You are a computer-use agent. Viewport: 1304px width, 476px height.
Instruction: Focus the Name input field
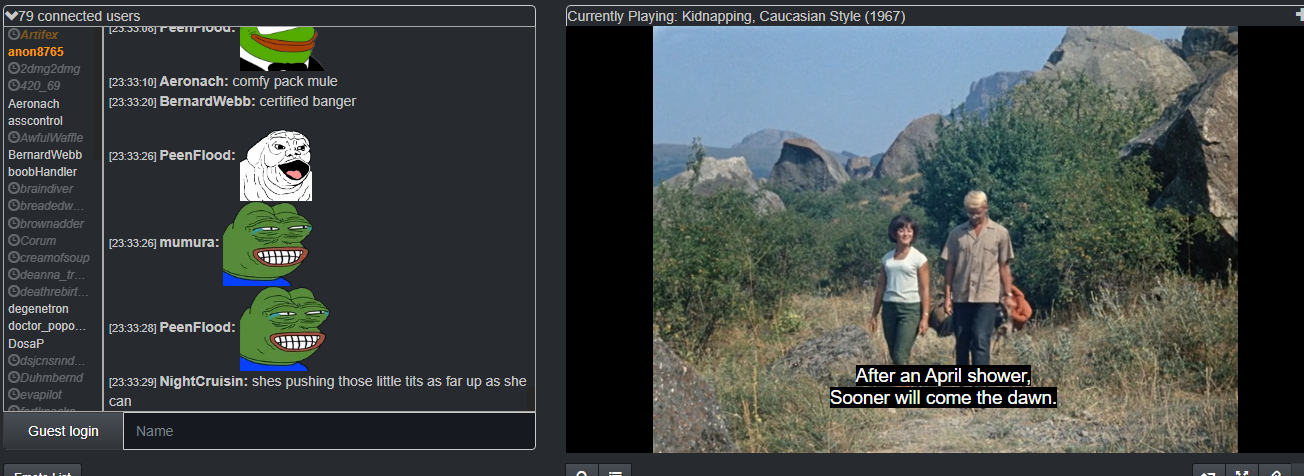329,431
